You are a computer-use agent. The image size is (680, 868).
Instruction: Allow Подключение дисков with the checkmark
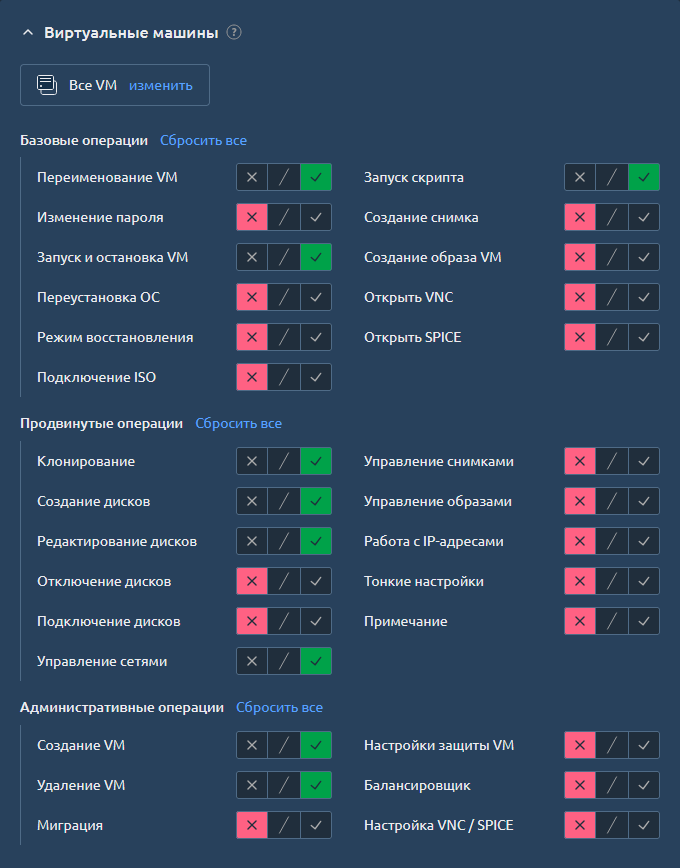[316, 621]
